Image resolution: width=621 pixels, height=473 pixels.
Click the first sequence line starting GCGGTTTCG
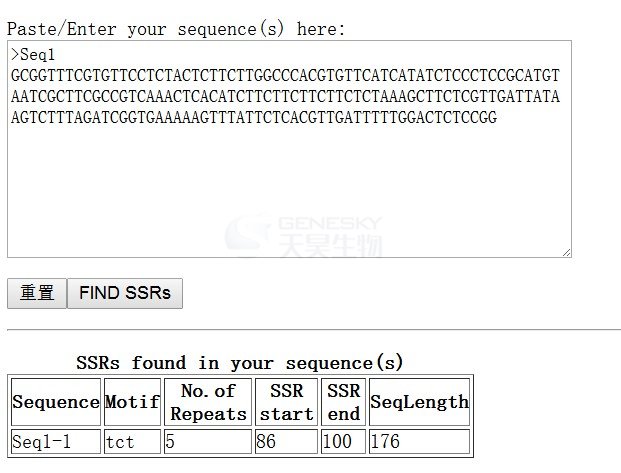(x=285, y=76)
